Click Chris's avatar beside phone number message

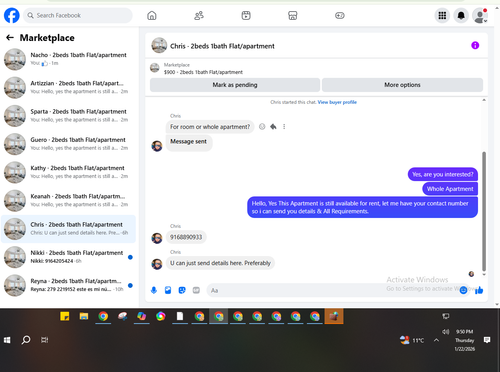coord(157,238)
